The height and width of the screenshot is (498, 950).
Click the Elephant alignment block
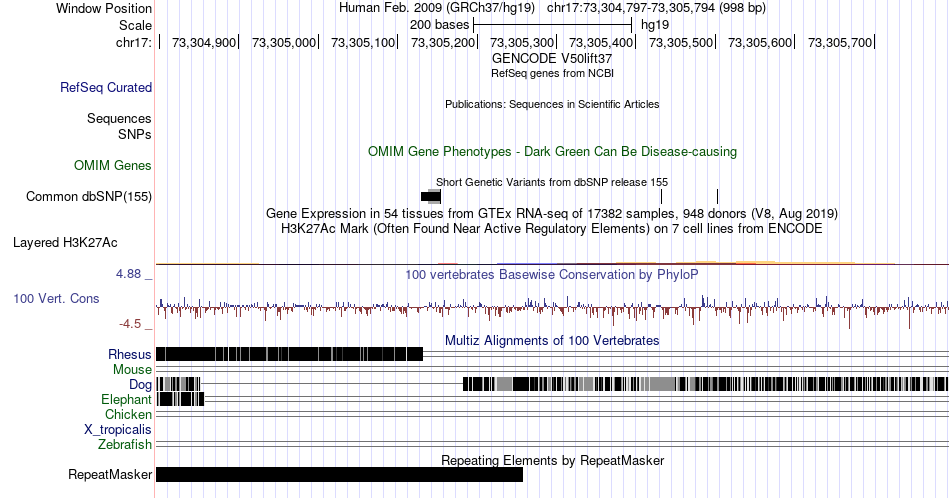181,399
